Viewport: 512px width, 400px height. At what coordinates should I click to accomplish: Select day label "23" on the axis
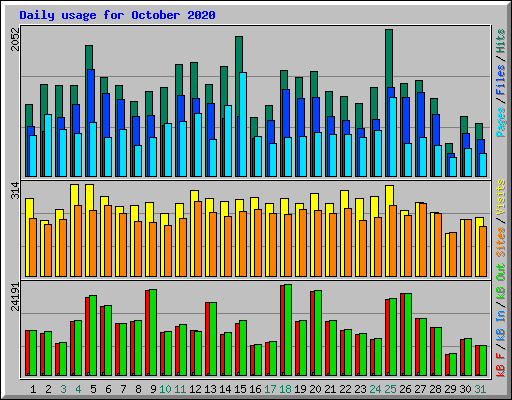pyautogui.click(x=360, y=389)
